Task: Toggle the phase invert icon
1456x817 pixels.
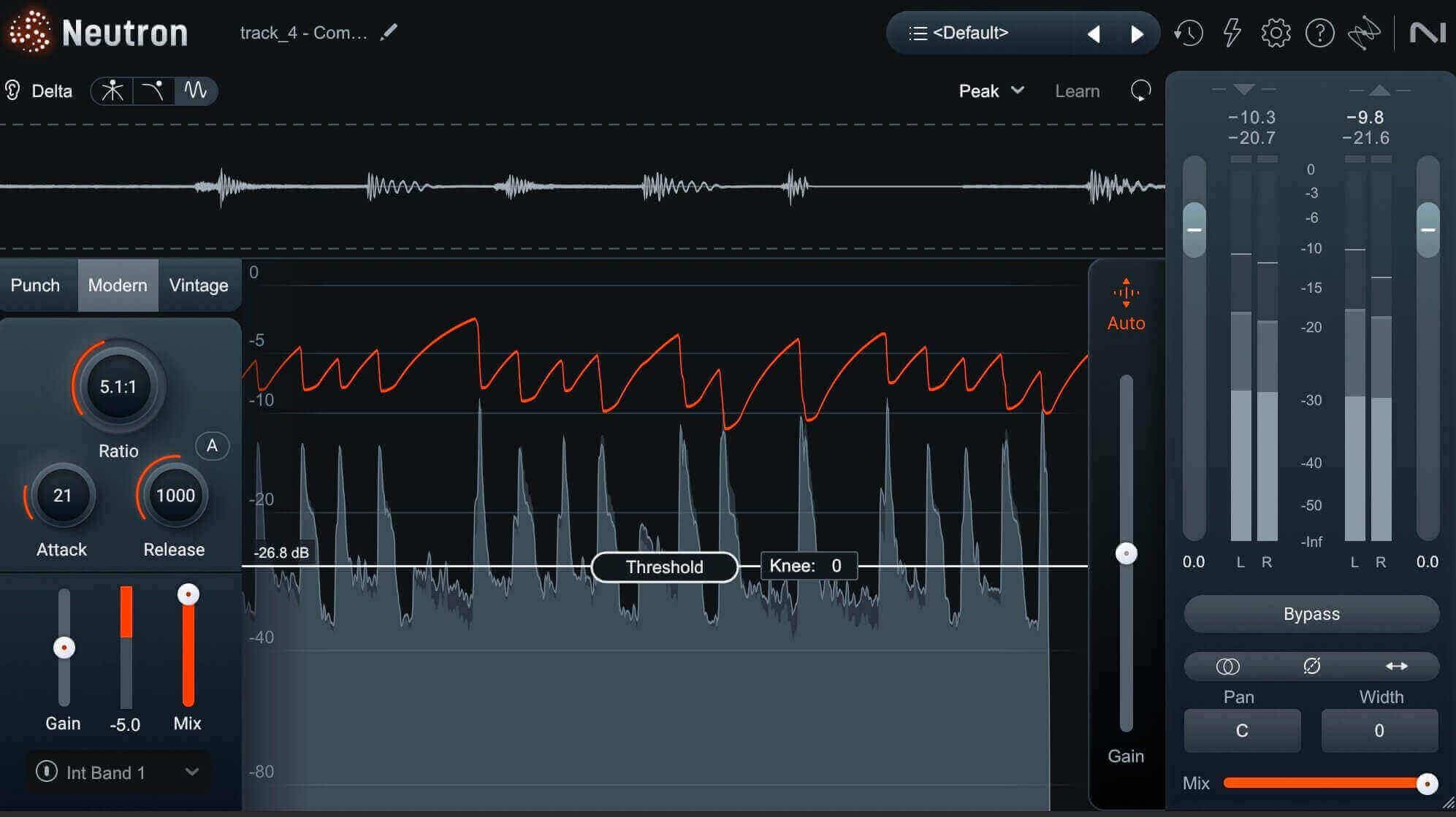Action: click(1312, 666)
